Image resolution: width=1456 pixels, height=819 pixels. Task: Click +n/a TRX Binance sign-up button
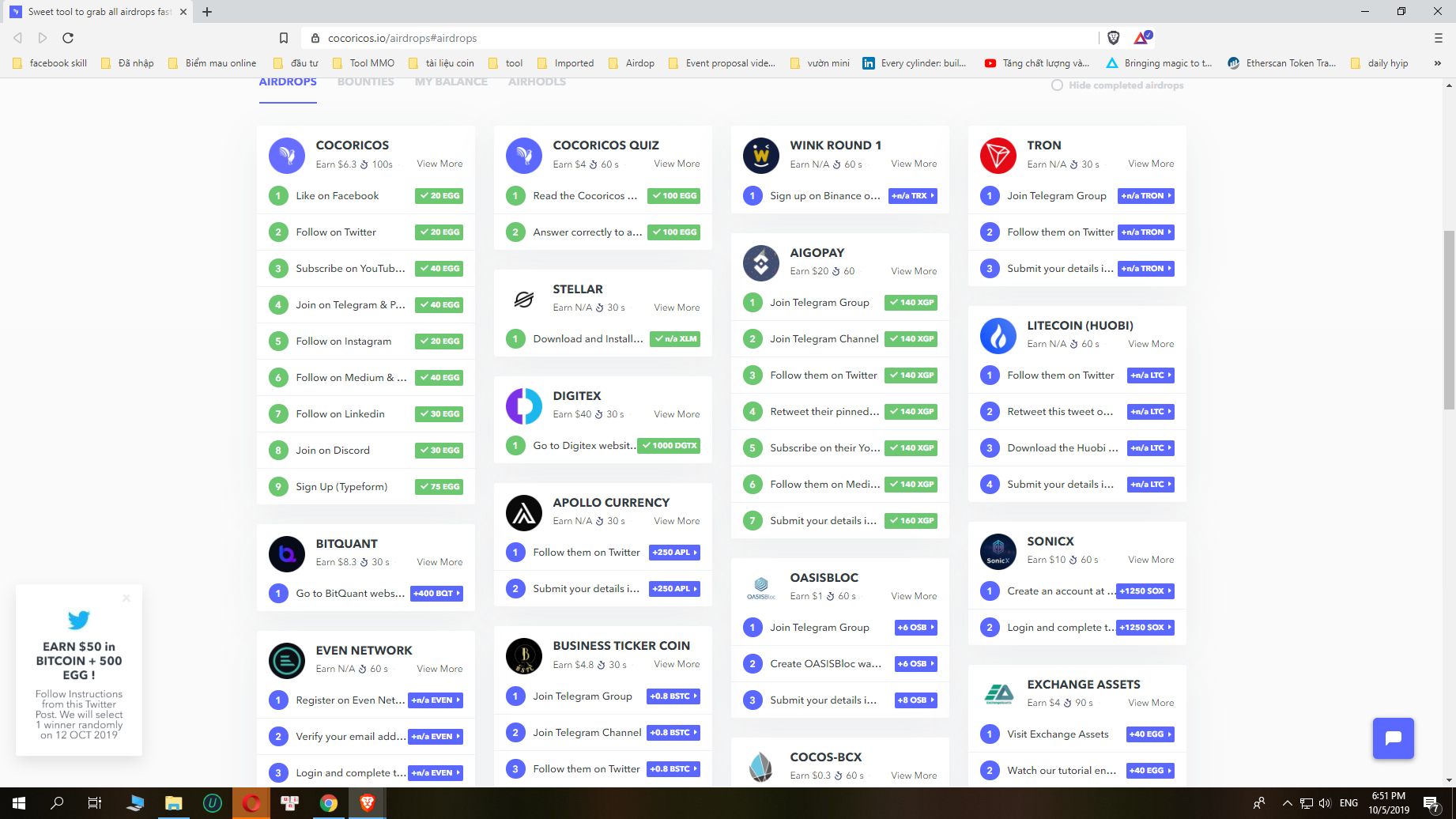pyautogui.click(x=913, y=196)
